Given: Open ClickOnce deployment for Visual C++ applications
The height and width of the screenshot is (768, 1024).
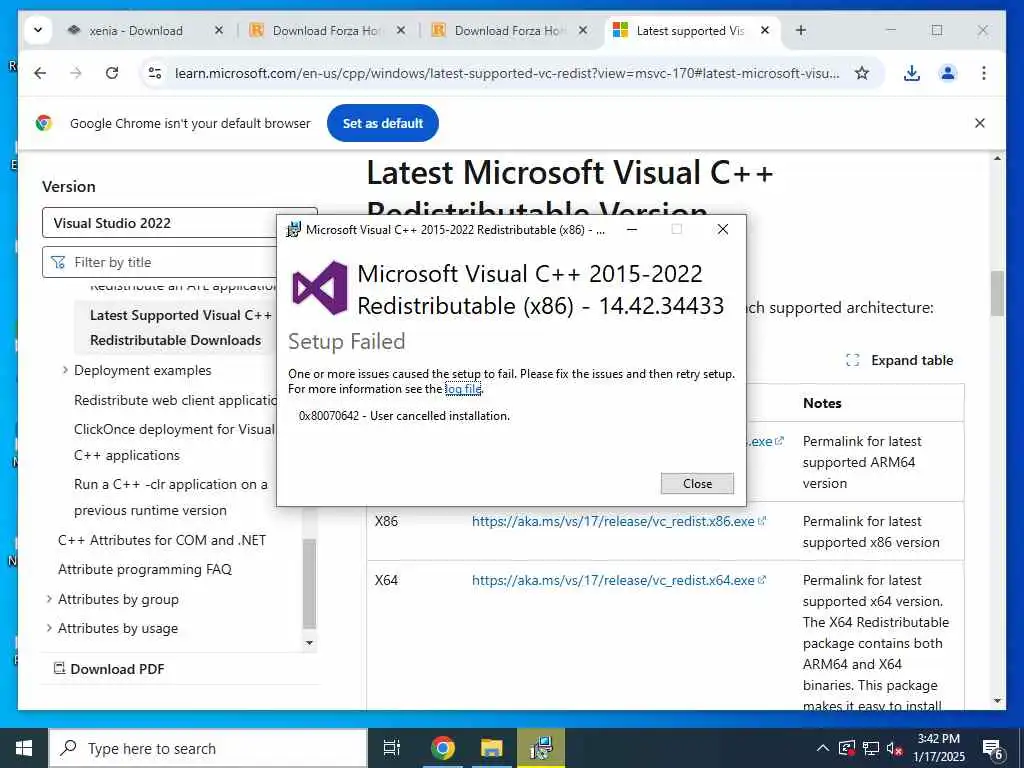Looking at the screenshot, I should point(174,441).
